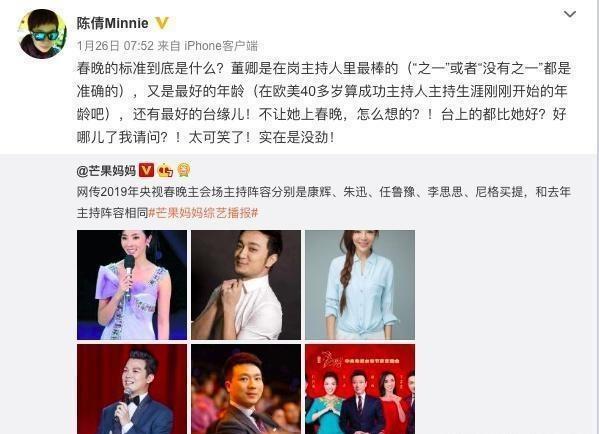Click the gold badge icon beside 芒果妈妈

183,170
